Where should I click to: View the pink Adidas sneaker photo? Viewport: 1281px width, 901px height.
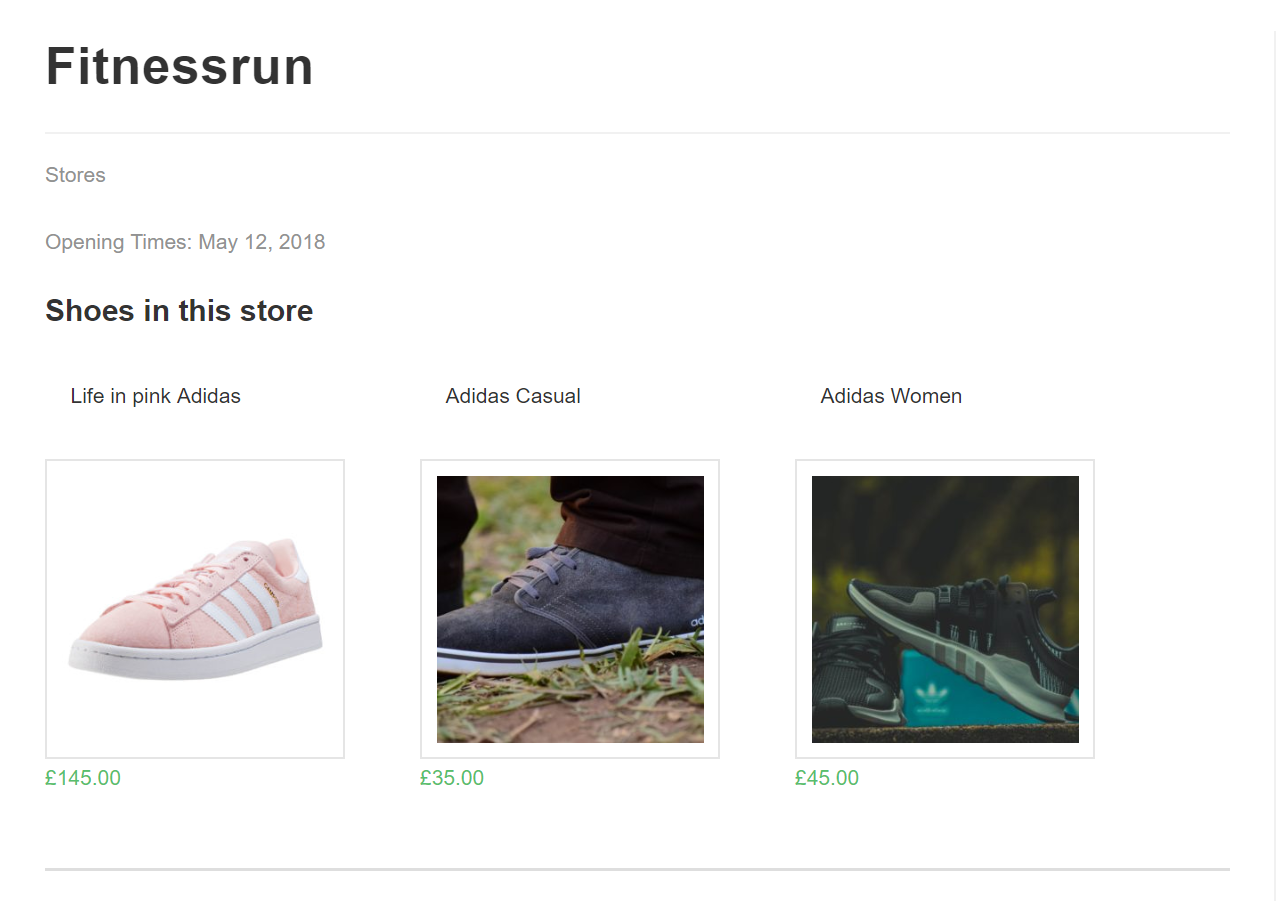point(195,609)
